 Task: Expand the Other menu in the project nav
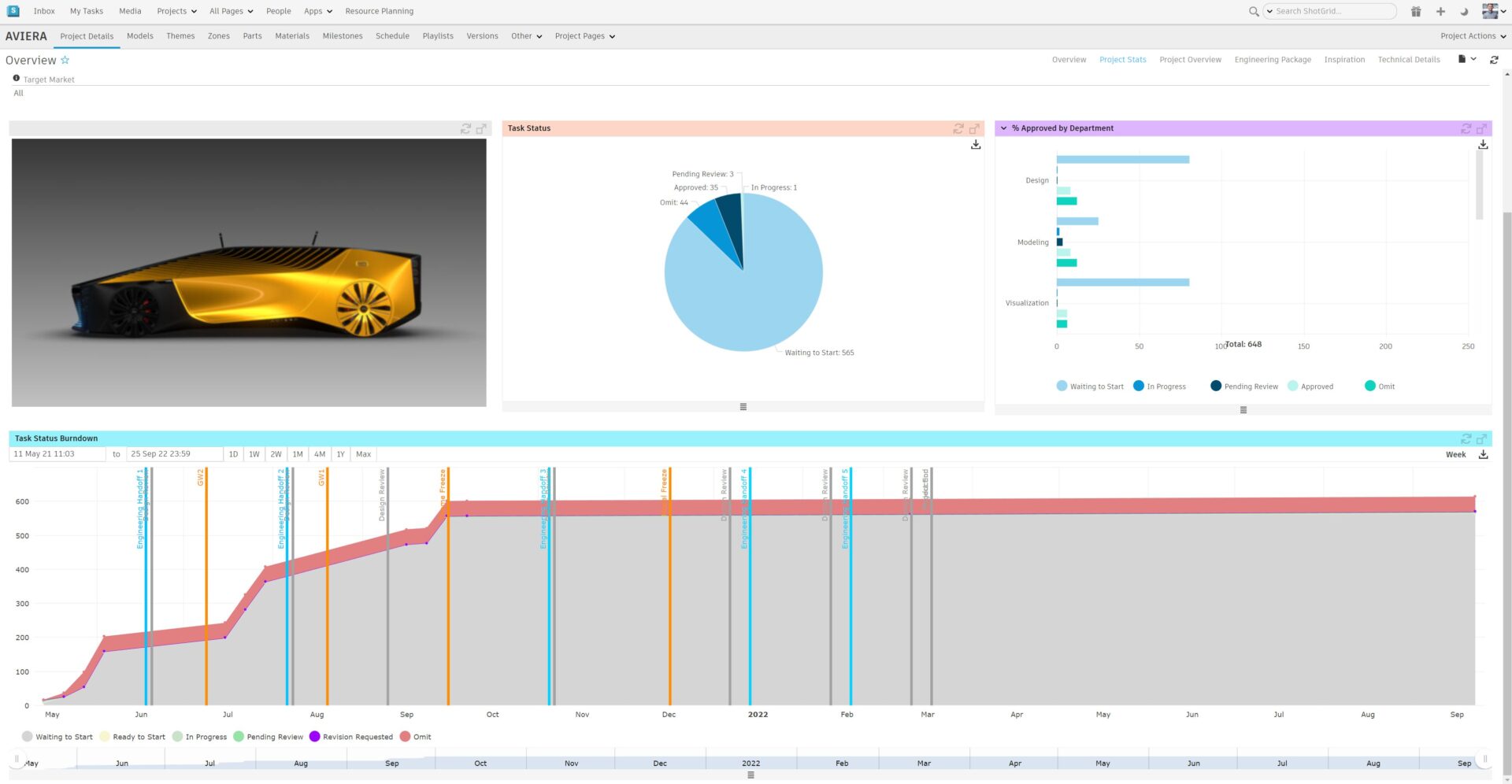tap(525, 36)
